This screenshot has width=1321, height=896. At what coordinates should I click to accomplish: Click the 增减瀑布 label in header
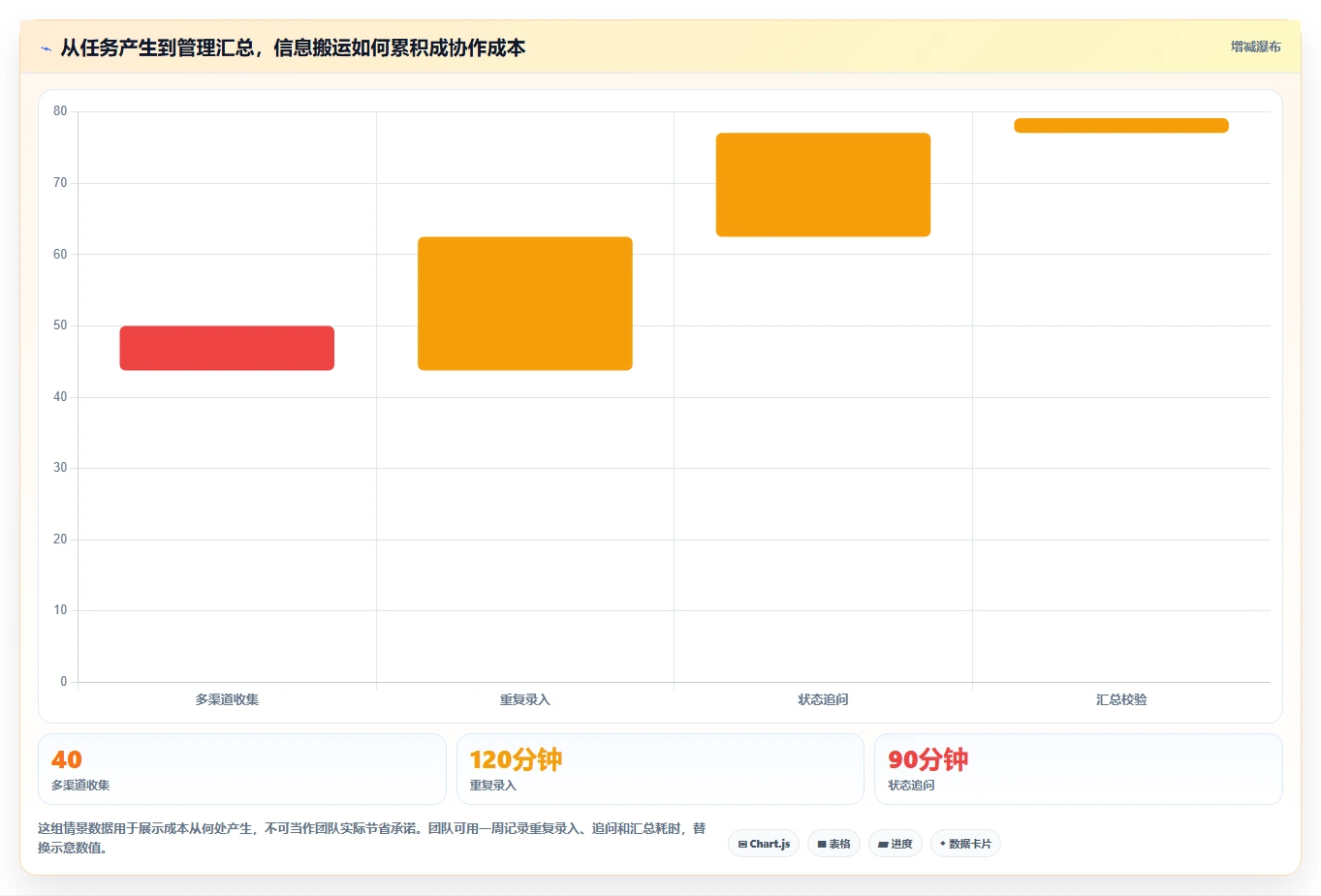pyautogui.click(x=1255, y=46)
